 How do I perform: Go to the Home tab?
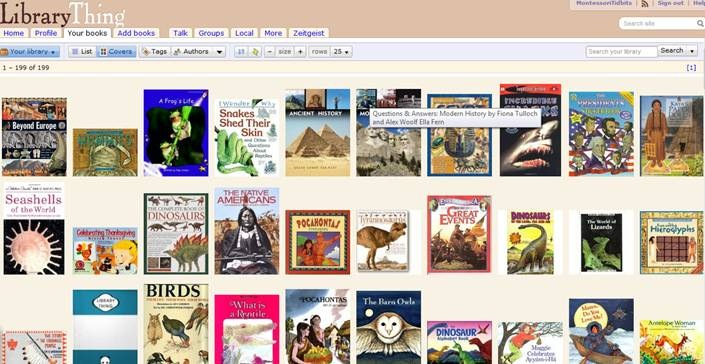tap(14, 33)
